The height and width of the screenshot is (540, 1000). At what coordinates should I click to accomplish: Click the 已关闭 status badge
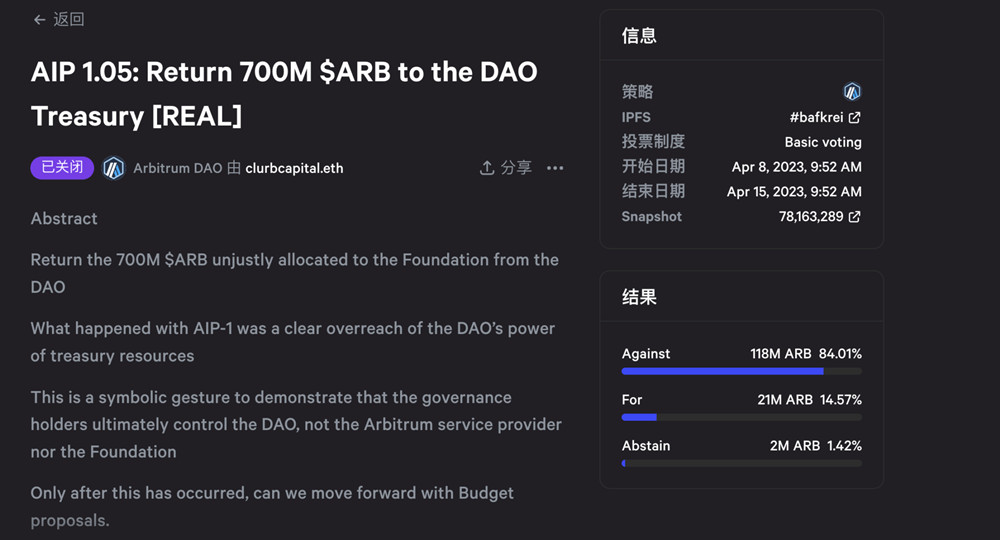point(62,168)
